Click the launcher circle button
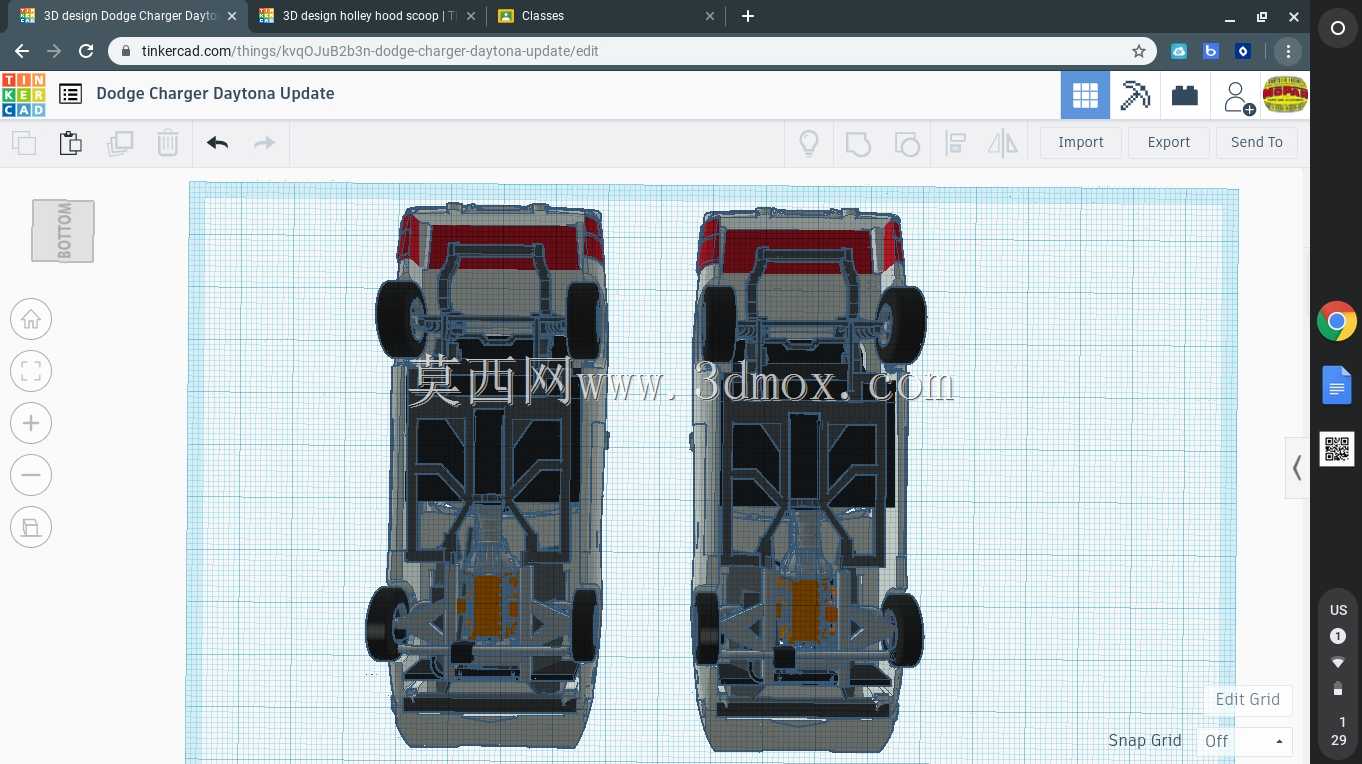 tap(1337, 29)
